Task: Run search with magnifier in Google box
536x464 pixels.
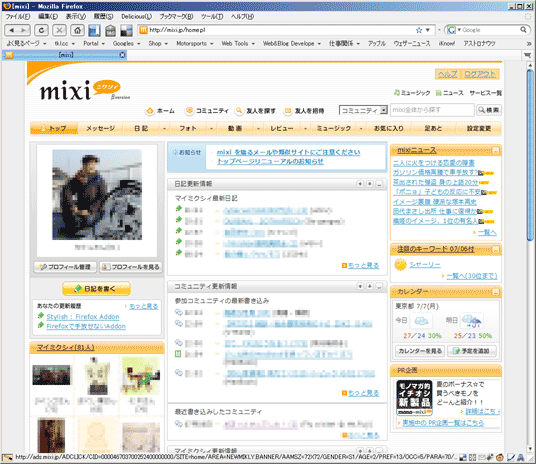Action: pos(523,30)
